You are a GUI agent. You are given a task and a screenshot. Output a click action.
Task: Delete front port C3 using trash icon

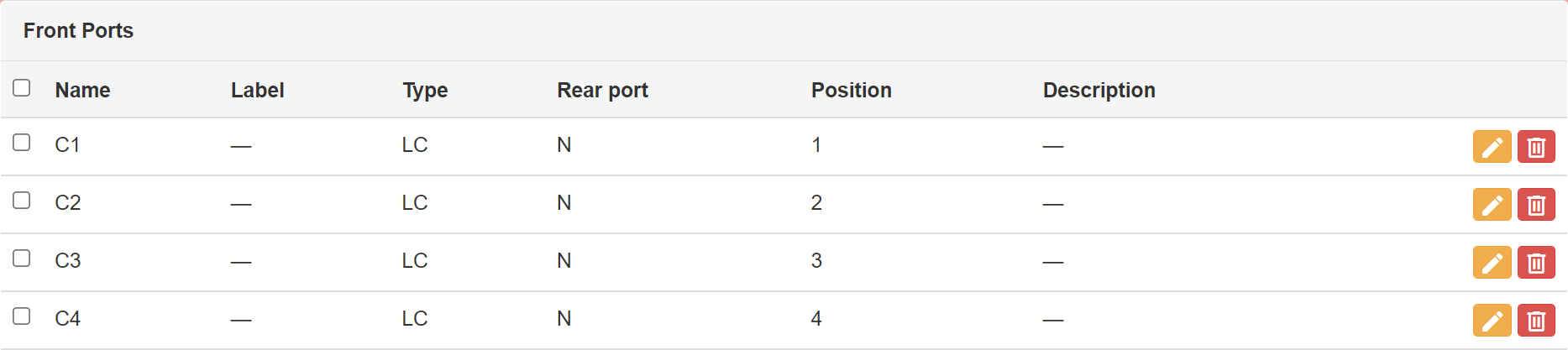click(1536, 263)
